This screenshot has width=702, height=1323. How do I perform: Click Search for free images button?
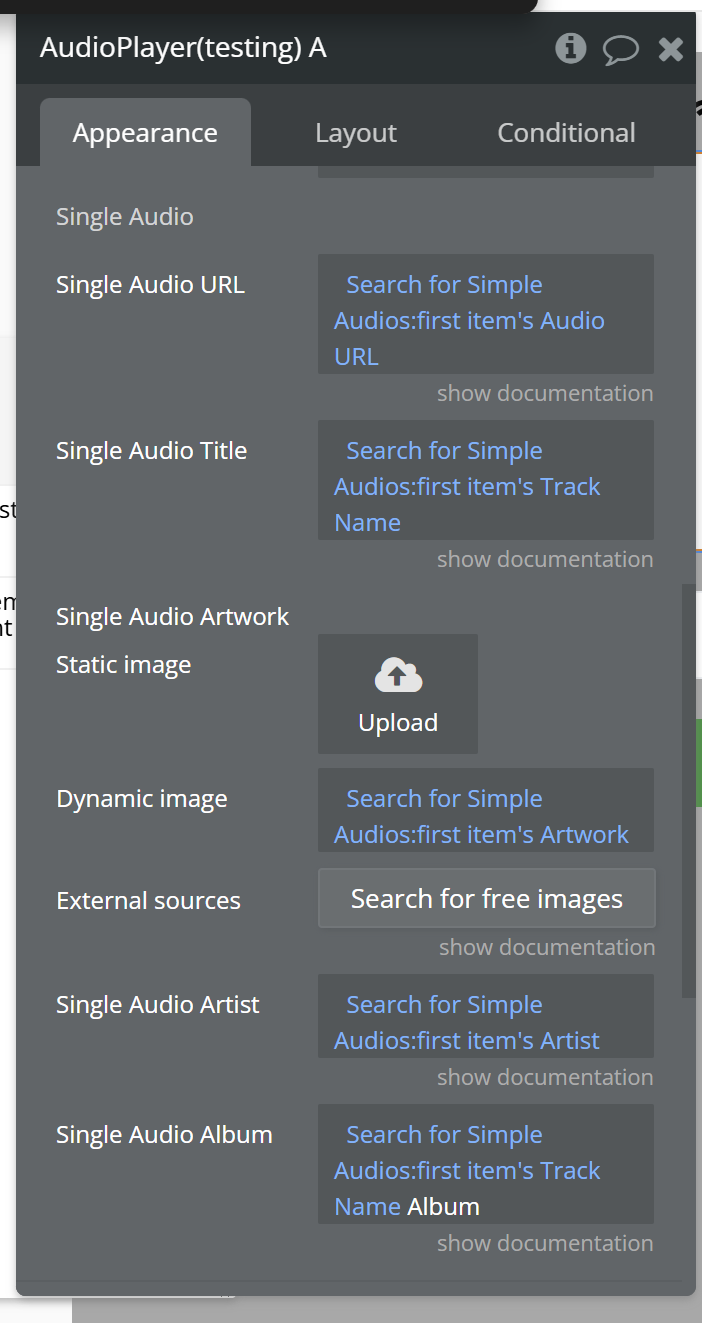[x=486, y=899]
